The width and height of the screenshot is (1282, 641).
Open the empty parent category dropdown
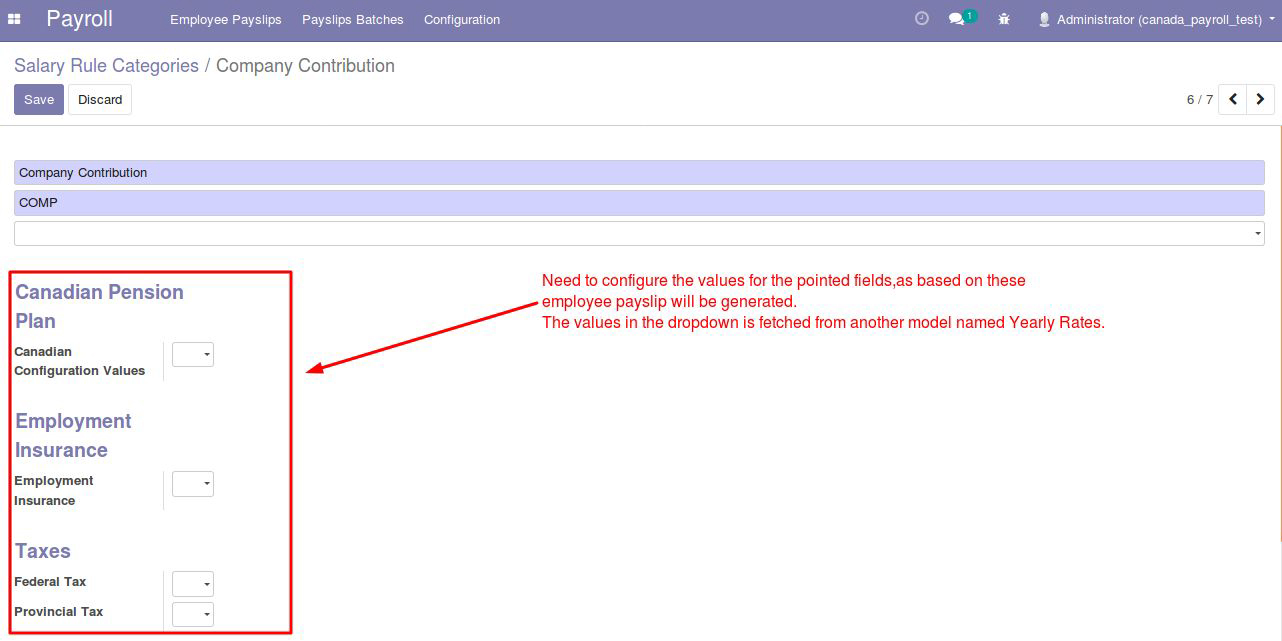click(x=639, y=233)
